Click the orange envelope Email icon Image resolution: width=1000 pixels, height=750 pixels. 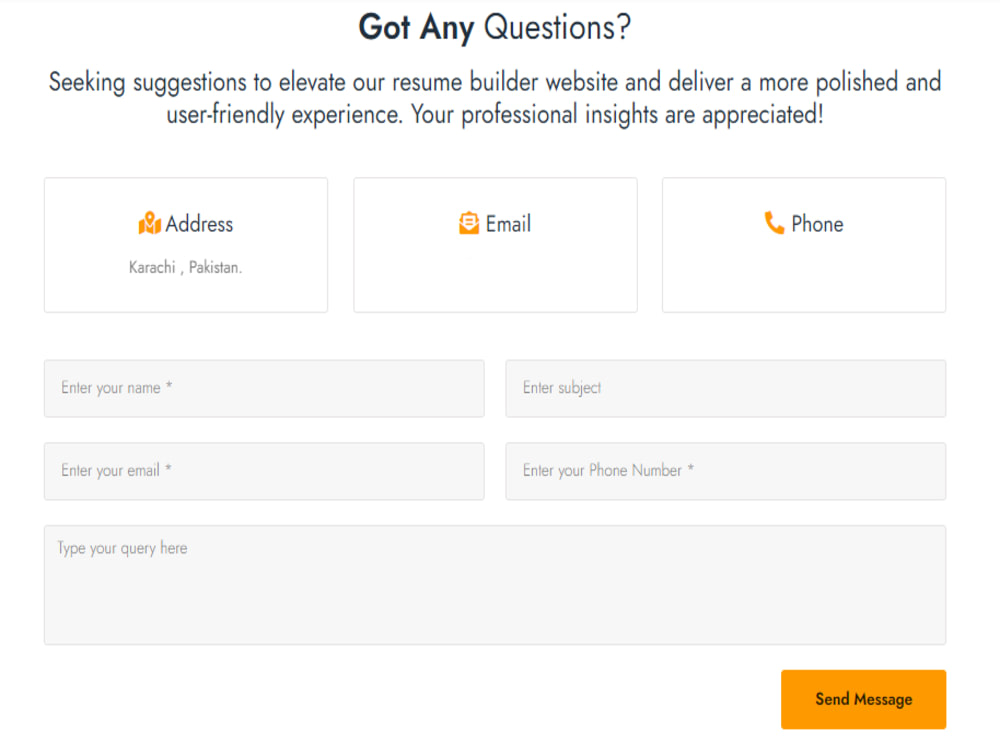[x=467, y=223]
